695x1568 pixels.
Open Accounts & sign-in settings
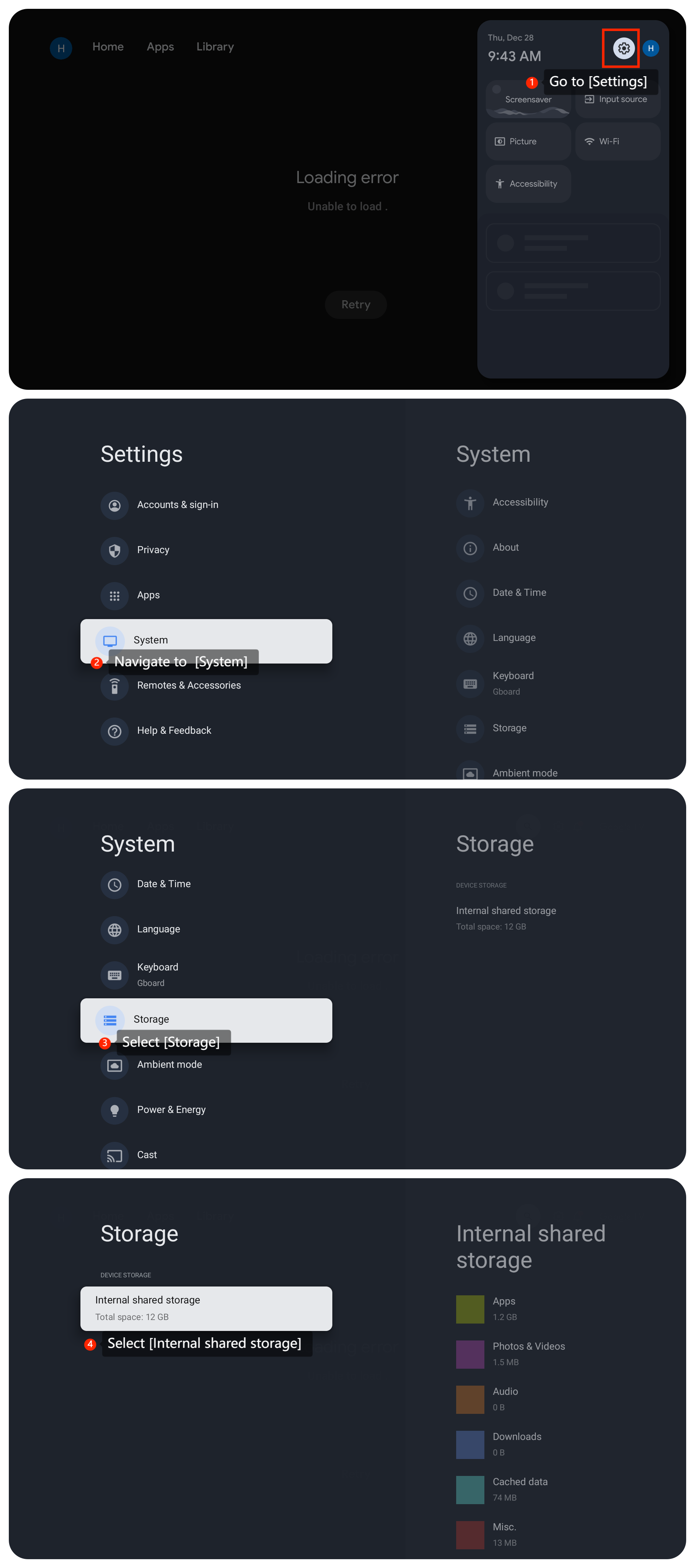177,504
